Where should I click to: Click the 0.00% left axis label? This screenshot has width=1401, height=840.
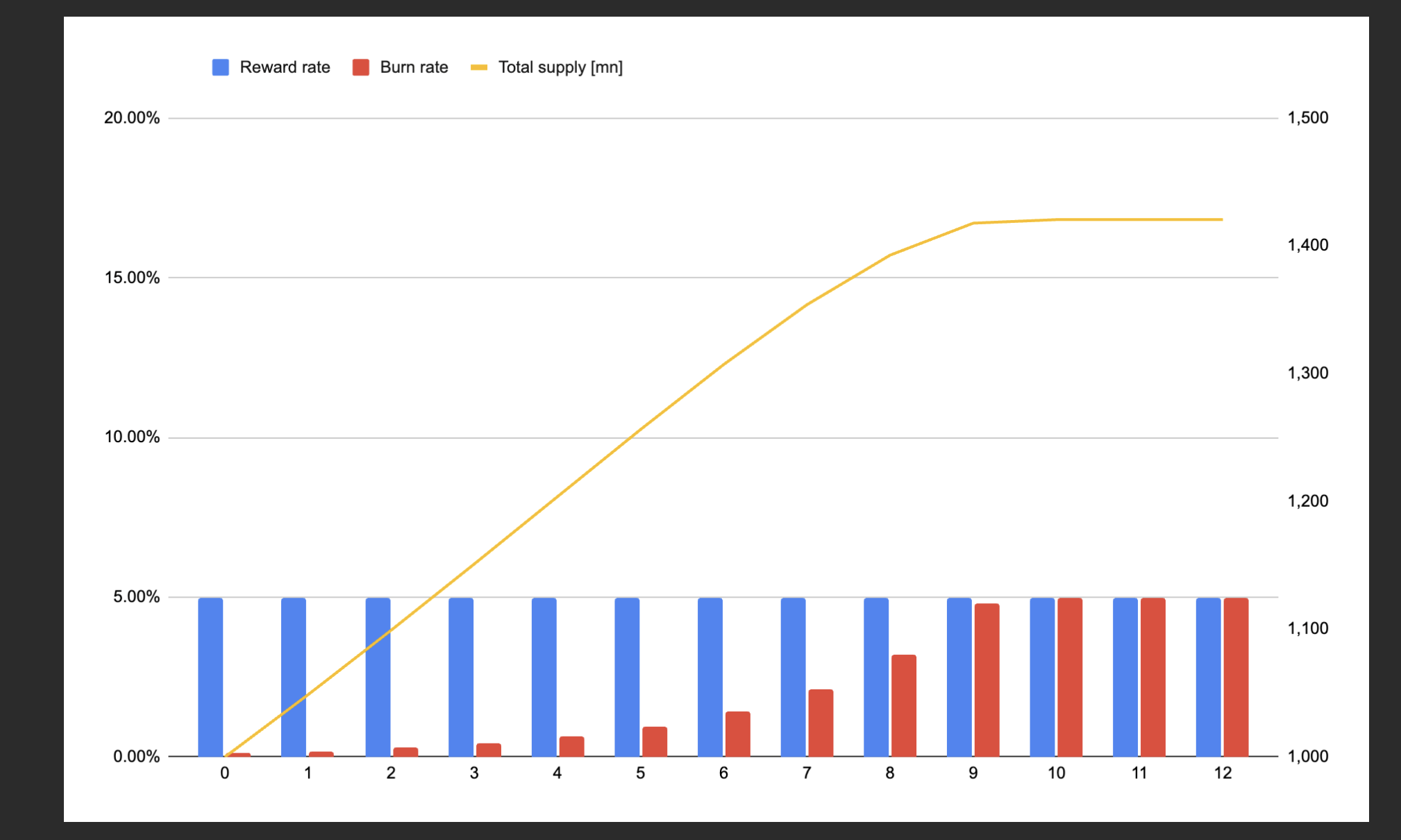pos(136,757)
